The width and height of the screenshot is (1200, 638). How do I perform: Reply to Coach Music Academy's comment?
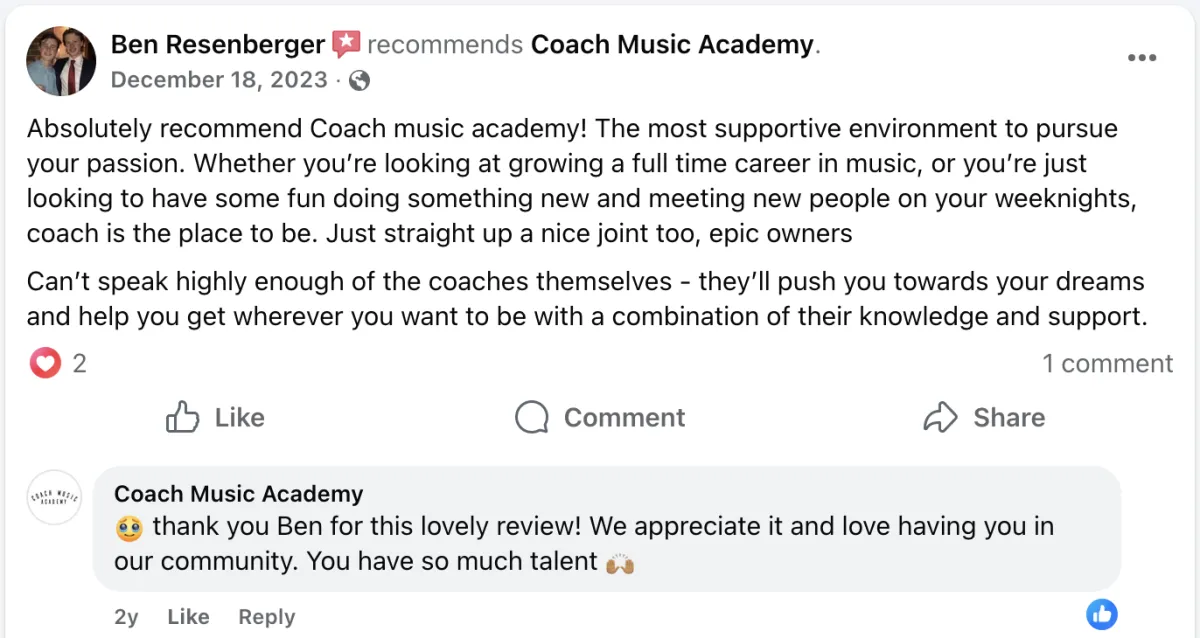pyautogui.click(x=266, y=617)
